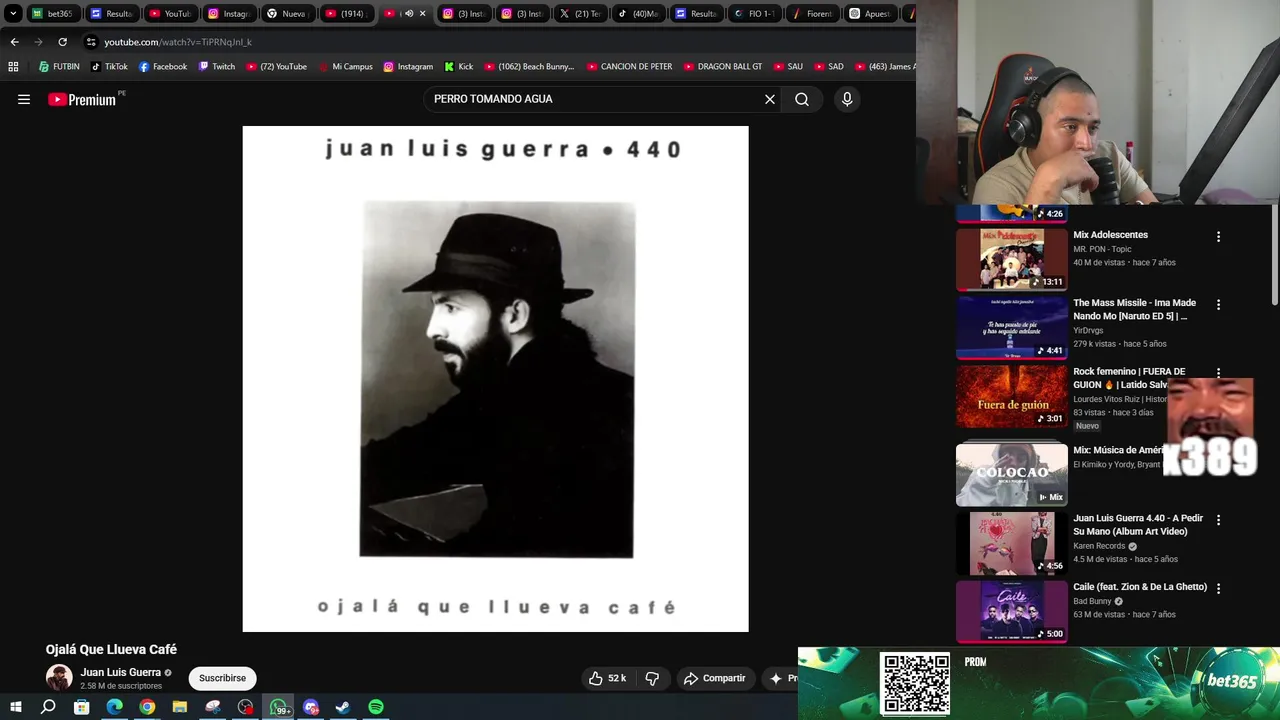Open the CANCION DE PETER bookmark
Image resolution: width=1280 pixels, height=720 pixels.
coord(629,67)
